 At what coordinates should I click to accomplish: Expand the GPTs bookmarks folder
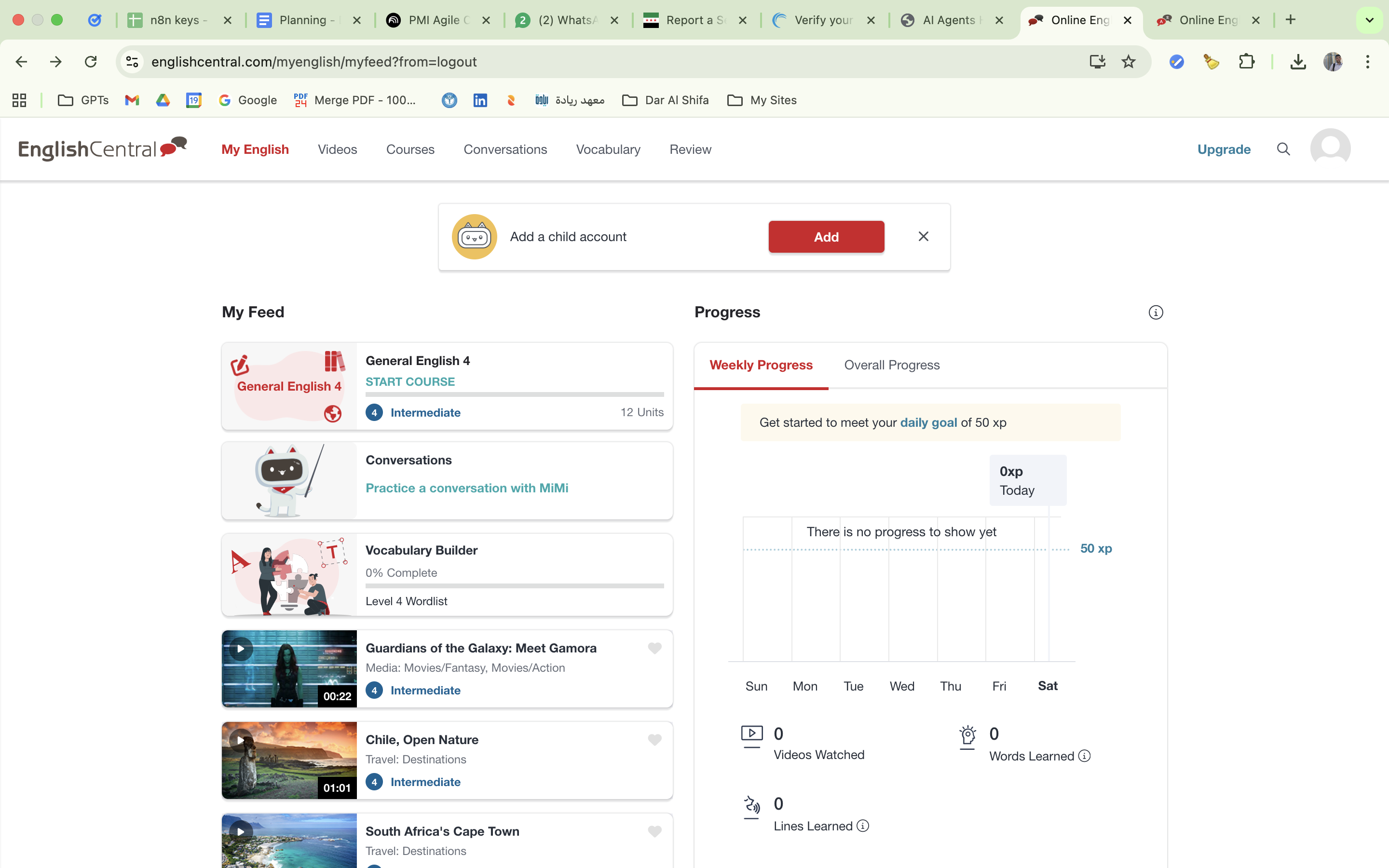tap(83, 100)
